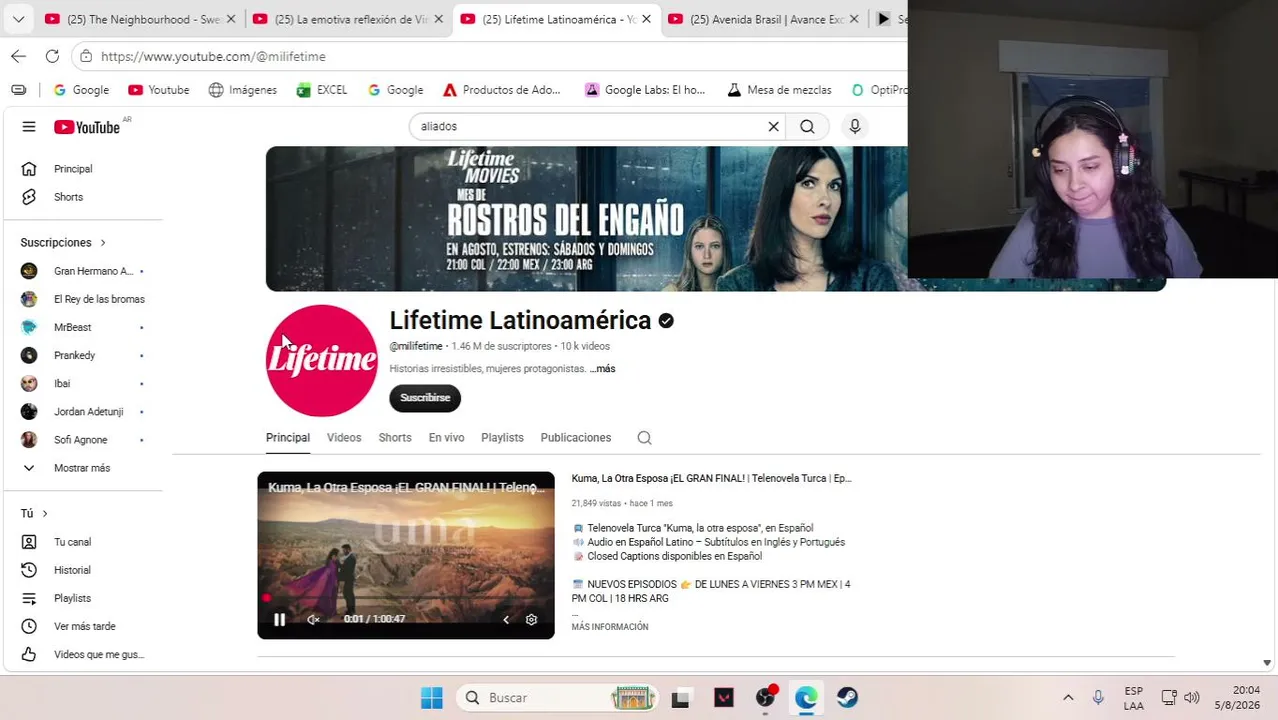
Task: Open Jordan Adetunji subscription channel
Action: tap(83, 411)
